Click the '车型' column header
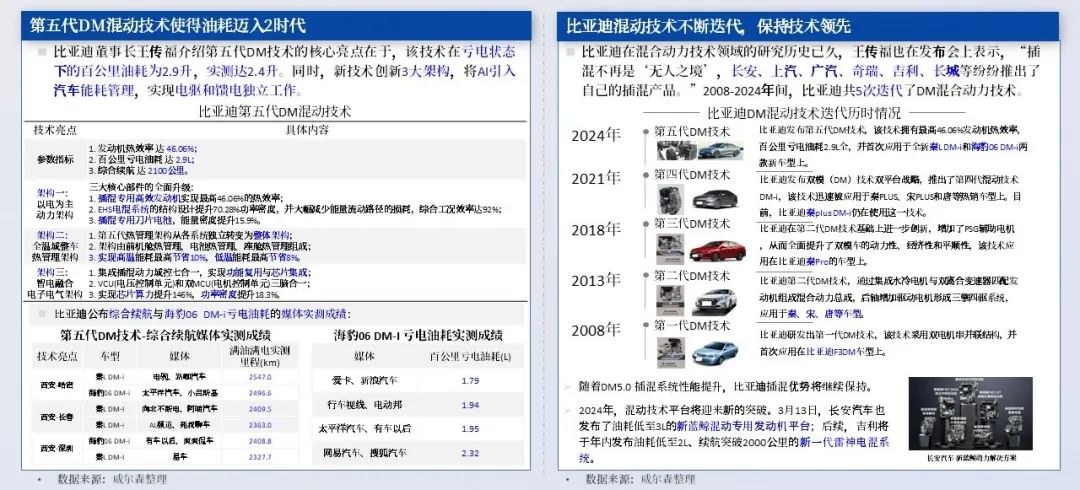Viewport: 1080px width, 490px height. coord(110,356)
